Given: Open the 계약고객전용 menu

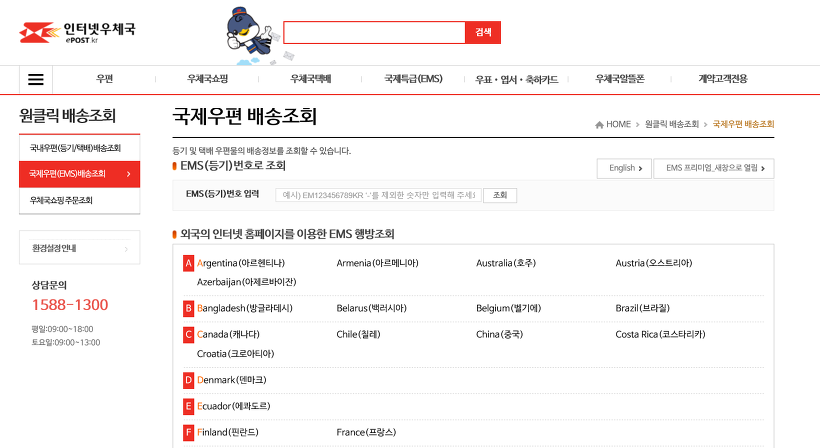Looking at the screenshot, I should [723, 79].
